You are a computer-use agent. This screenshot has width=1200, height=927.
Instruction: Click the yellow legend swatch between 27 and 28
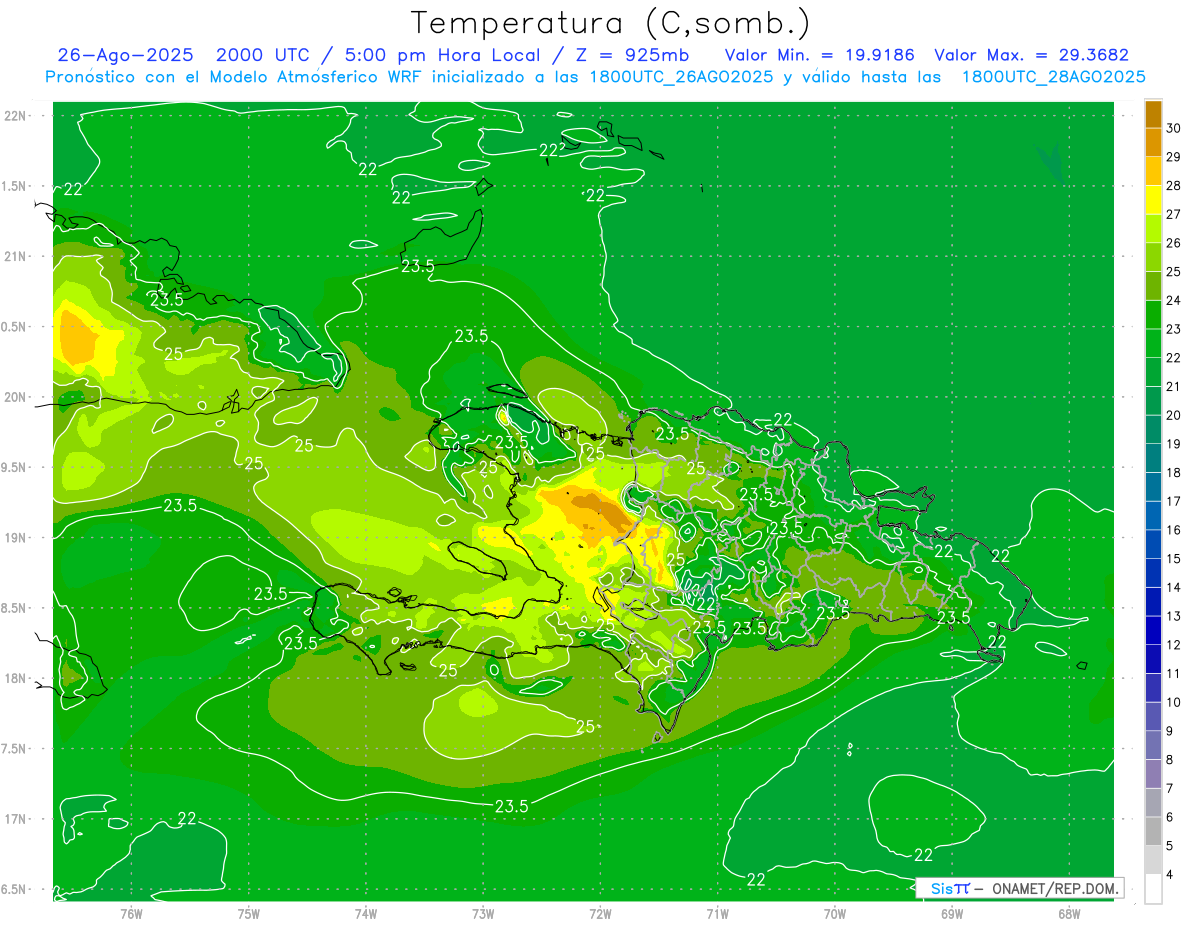point(1153,200)
